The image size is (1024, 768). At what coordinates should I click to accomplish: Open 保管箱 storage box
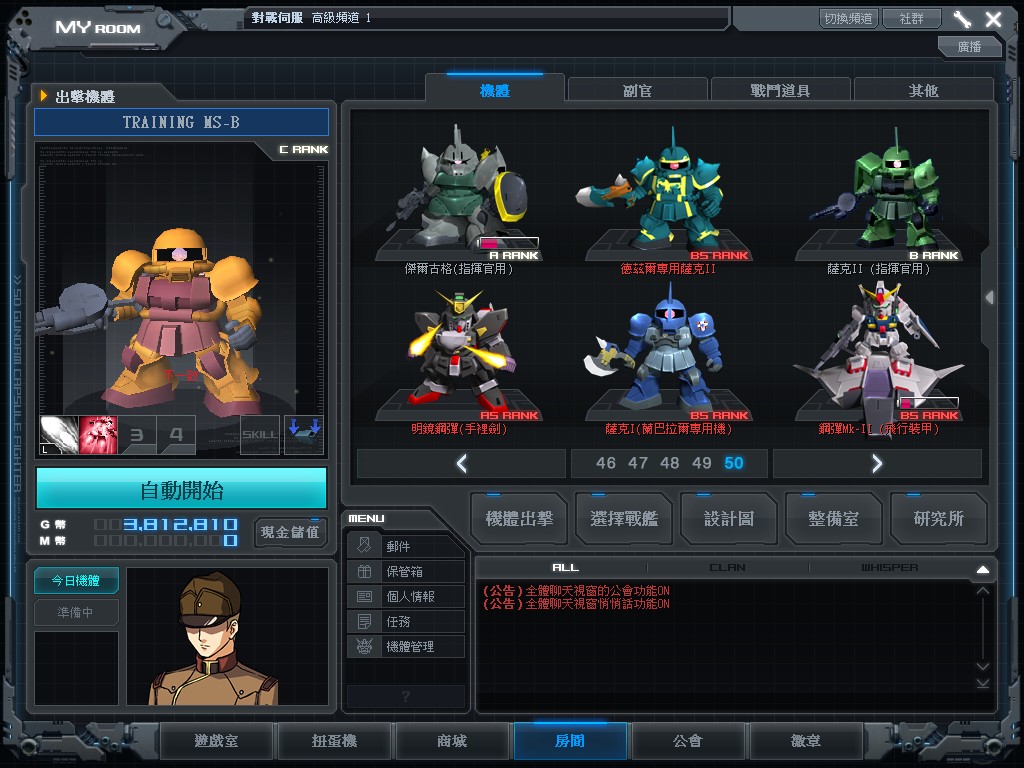coord(406,571)
